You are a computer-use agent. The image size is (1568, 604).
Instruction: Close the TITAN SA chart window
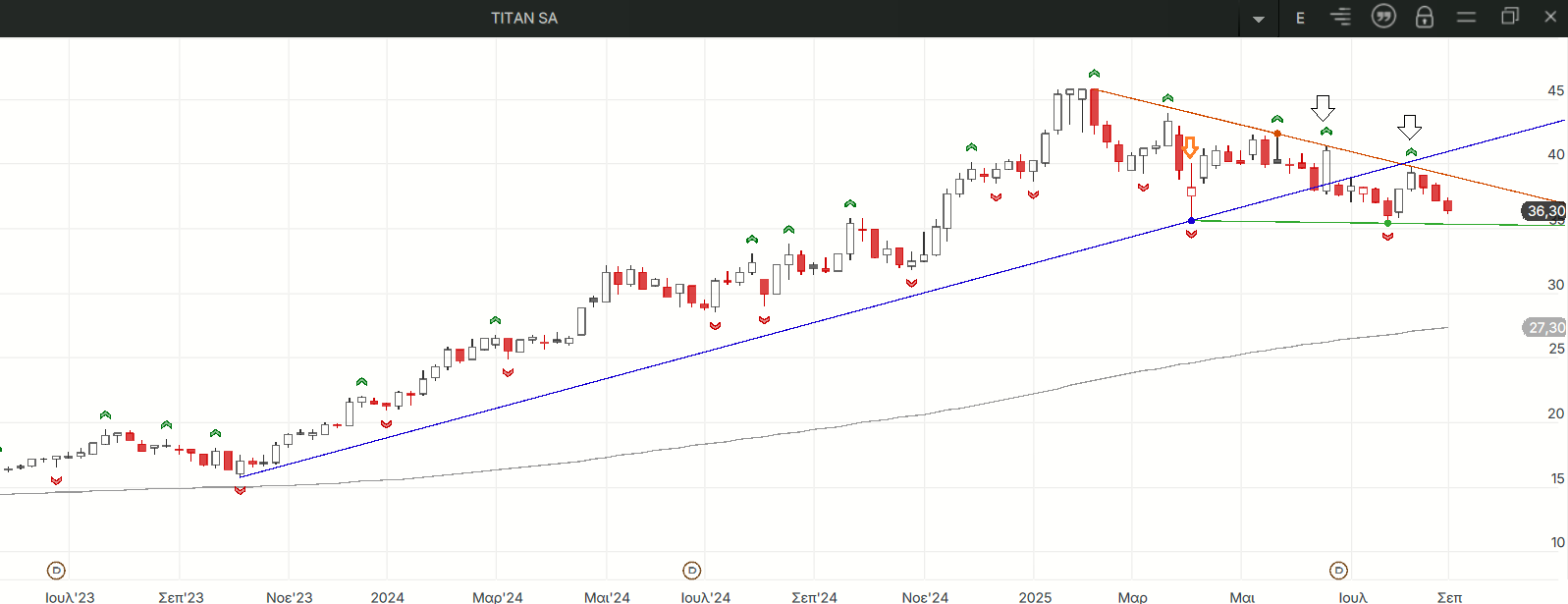(x=1550, y=16)
